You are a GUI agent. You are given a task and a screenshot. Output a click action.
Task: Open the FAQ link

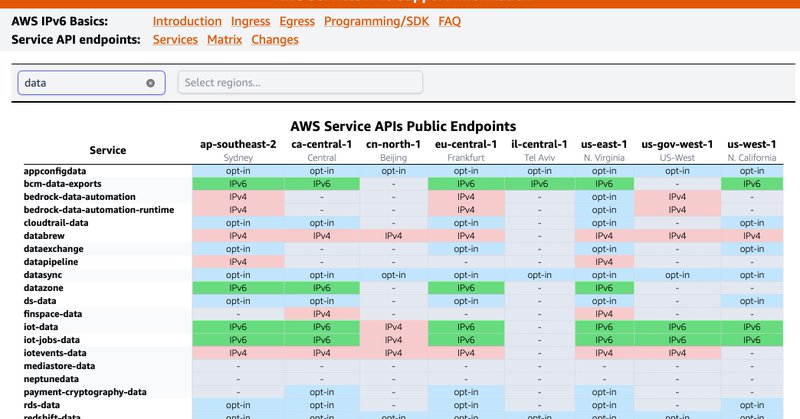point(449,21)
